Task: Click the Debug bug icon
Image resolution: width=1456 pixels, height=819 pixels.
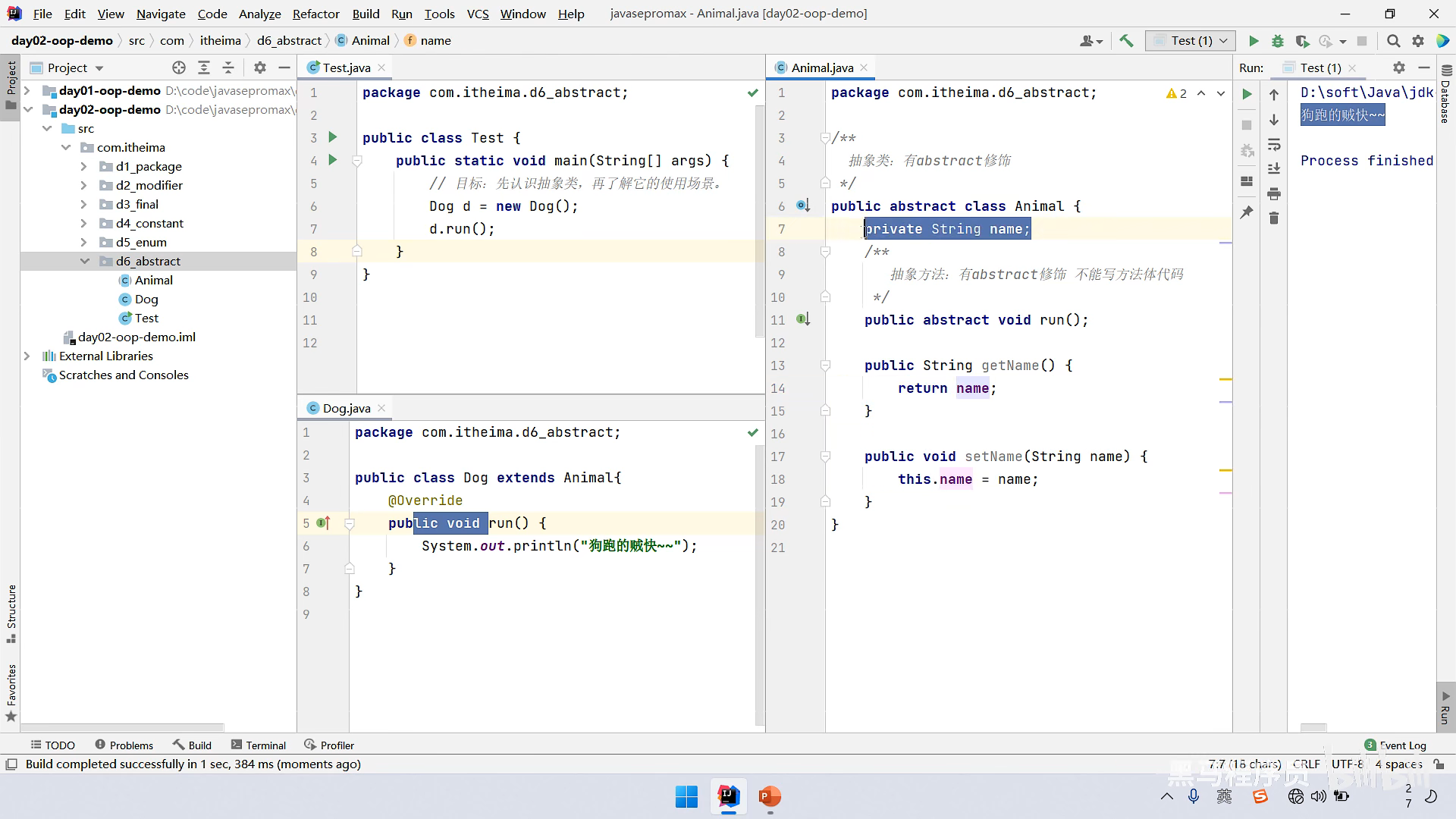Action: [x=1278, y=41]
